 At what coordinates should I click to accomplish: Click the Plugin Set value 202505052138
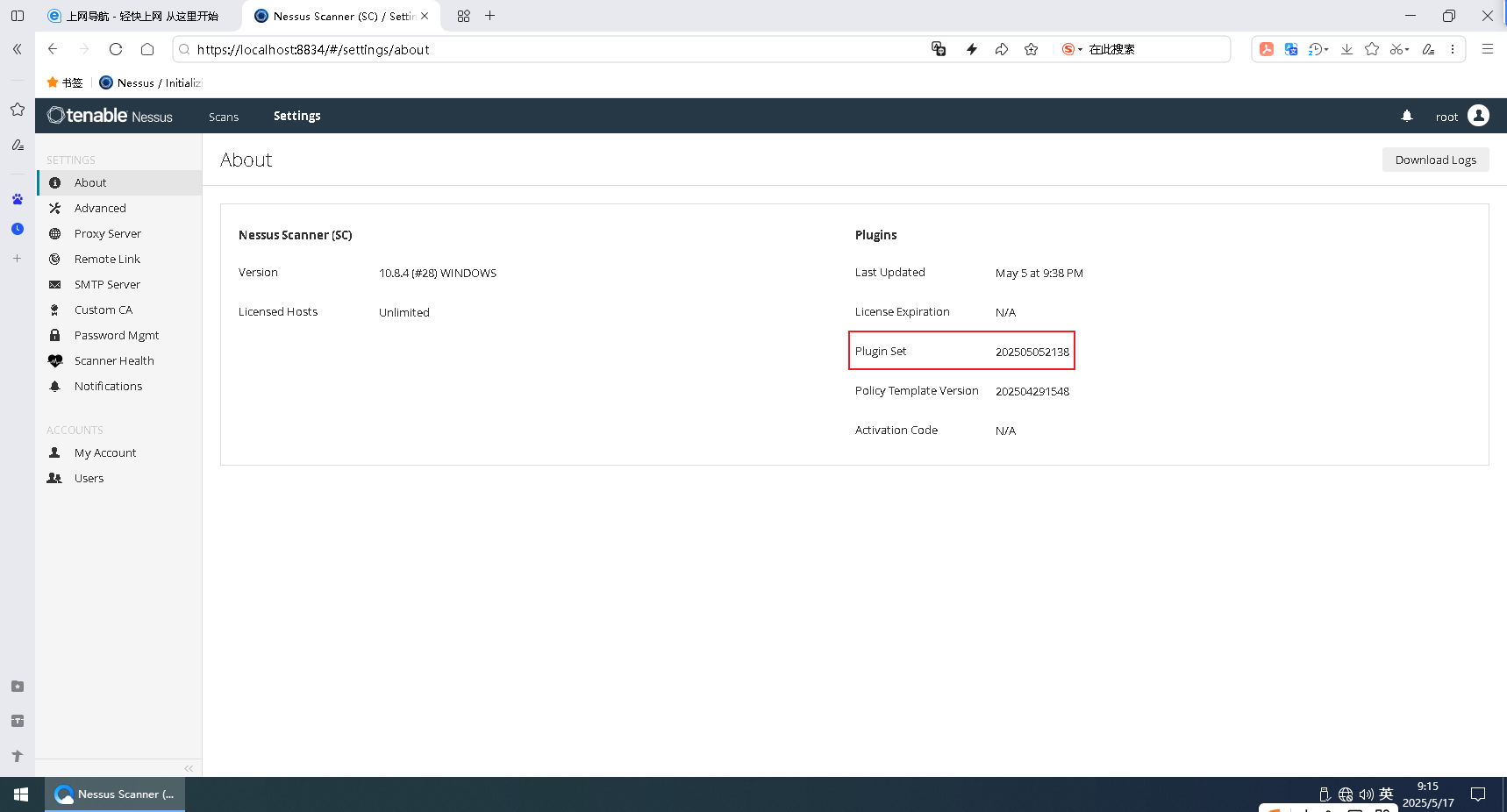click(x=1032, y=352)
